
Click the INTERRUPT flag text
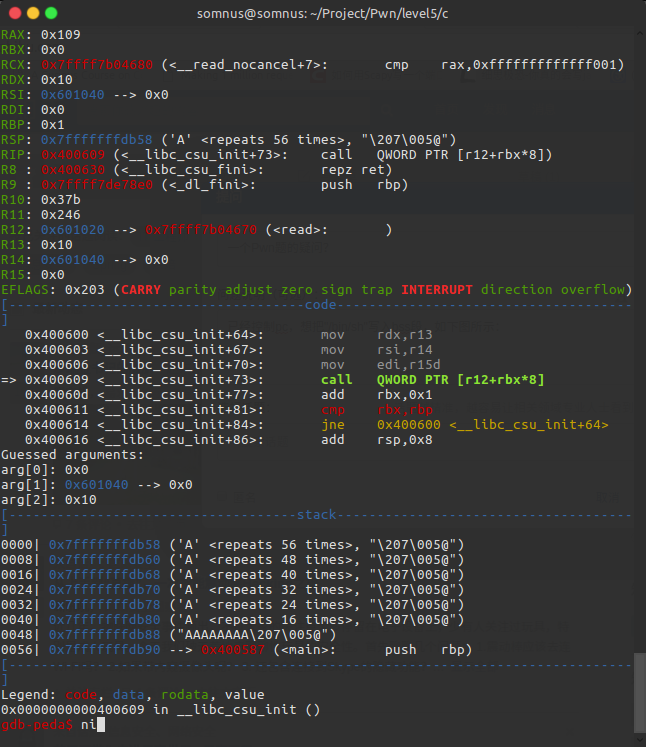pos(437,290)
